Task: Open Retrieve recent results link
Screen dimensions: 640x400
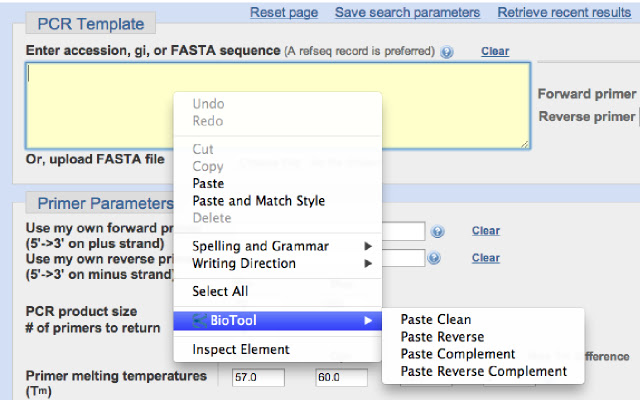Action: pyautogui.click(x=564, y=13)
